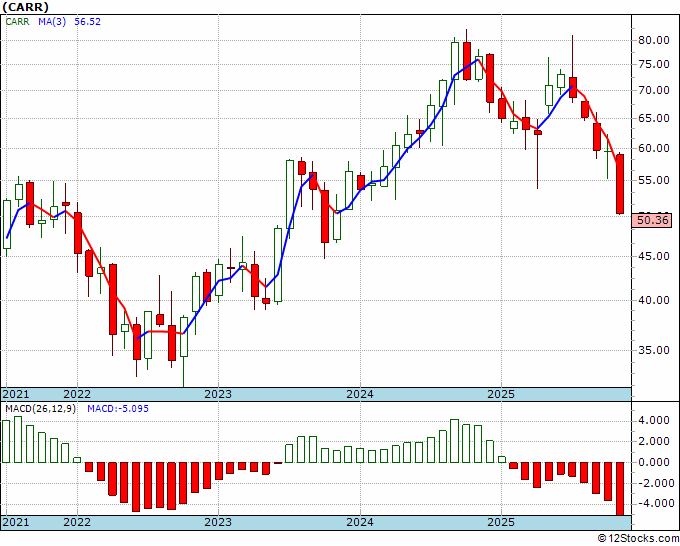Click the 56.52 moving average value
This screenshot has height=546, width=680.
pyautogui.click(x=88, y=21)
